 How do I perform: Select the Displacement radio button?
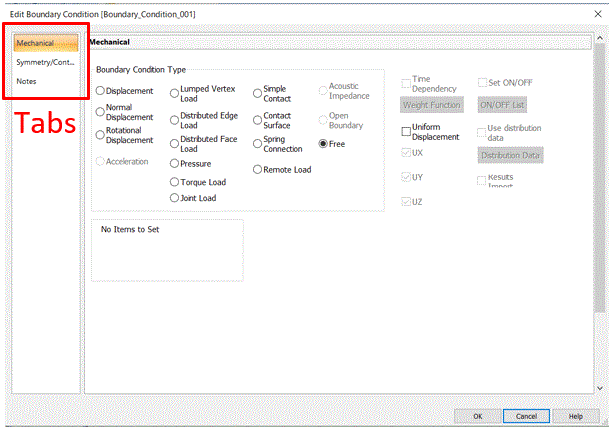[x=100, y=91]
